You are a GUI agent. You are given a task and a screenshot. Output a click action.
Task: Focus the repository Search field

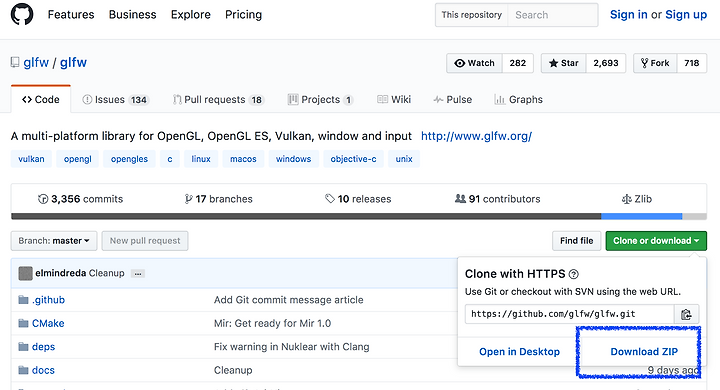point(553,15)
